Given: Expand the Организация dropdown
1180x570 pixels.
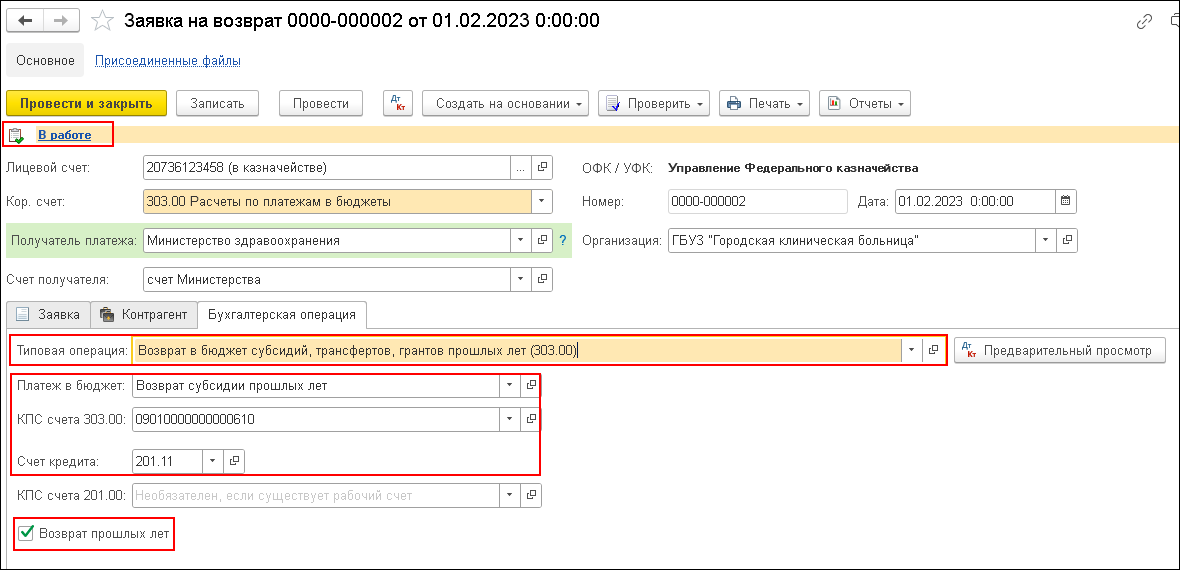Looking at the screenshot, I should 1045,241.
